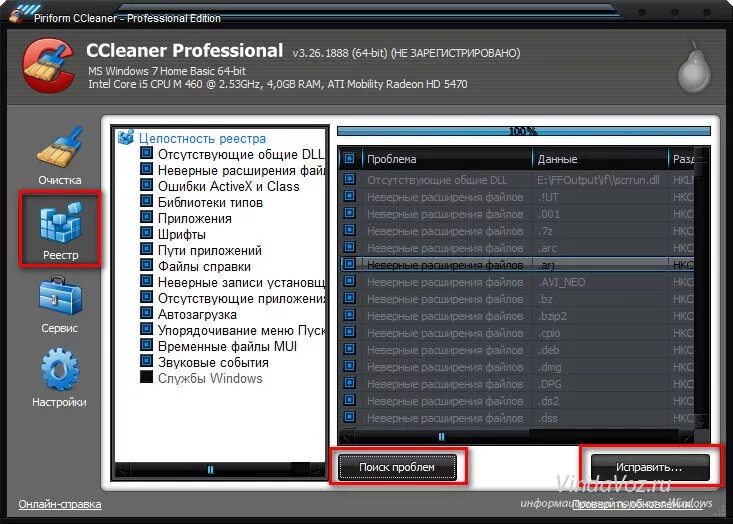Toggle Неверные записи установщика checkbox

point(146,281)
